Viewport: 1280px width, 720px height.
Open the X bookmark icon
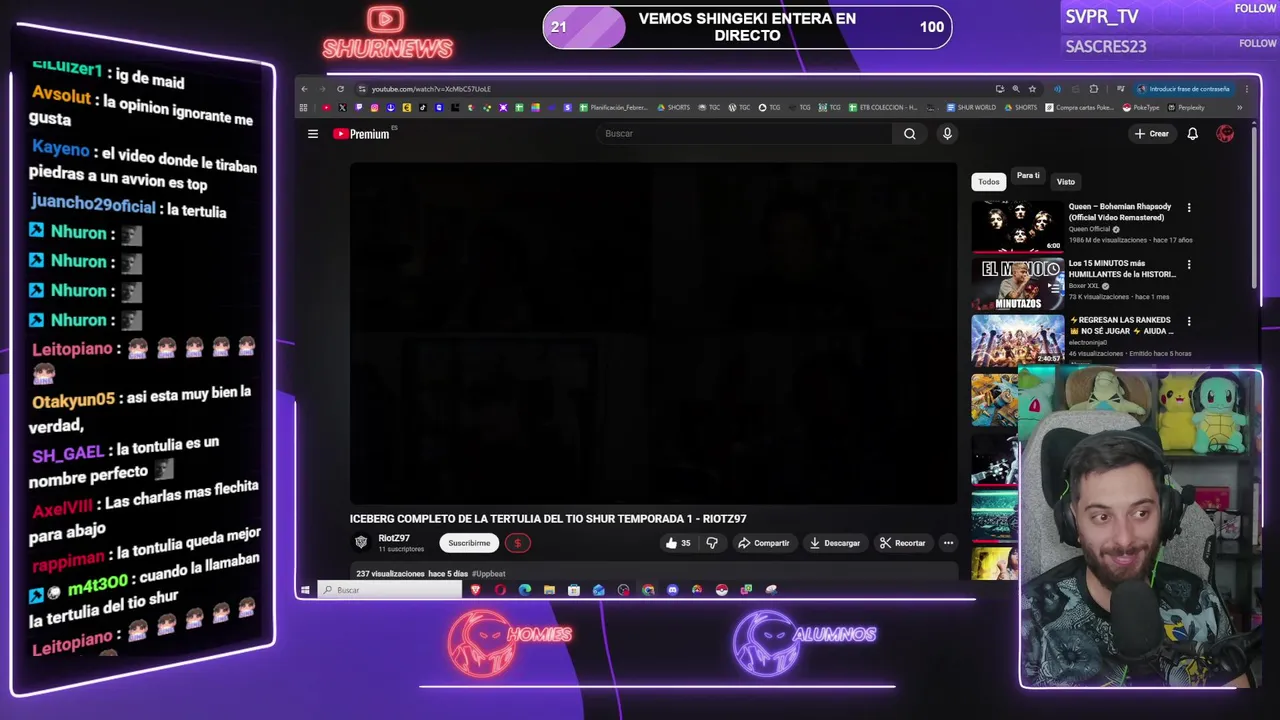[x=343, y=108]
